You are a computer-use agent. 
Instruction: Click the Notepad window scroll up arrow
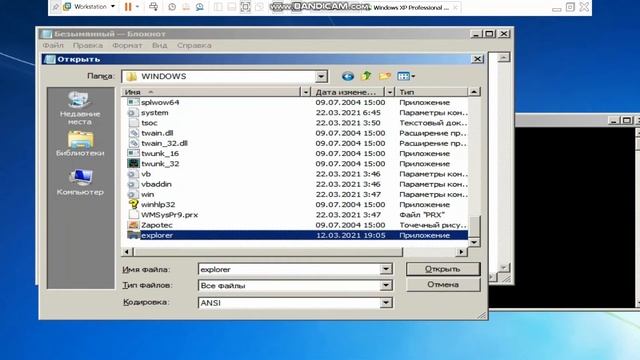pos(504,58)
